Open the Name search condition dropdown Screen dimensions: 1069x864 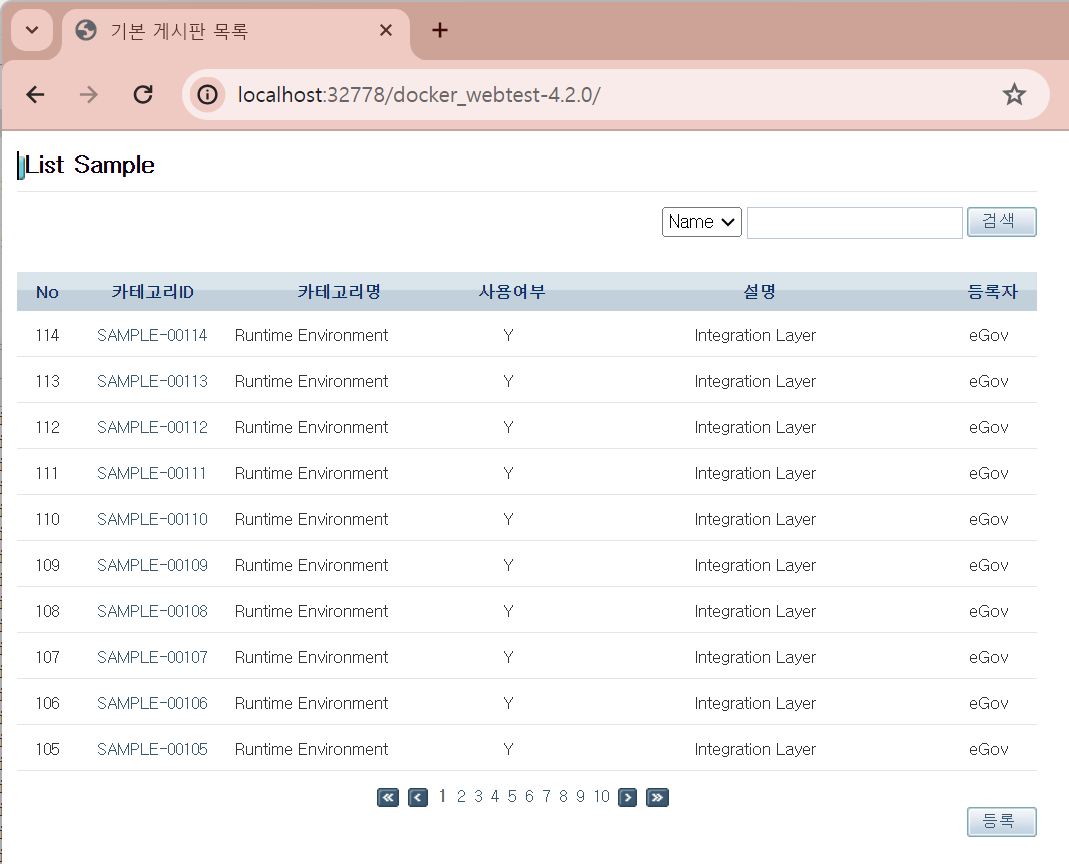point(701,222)
